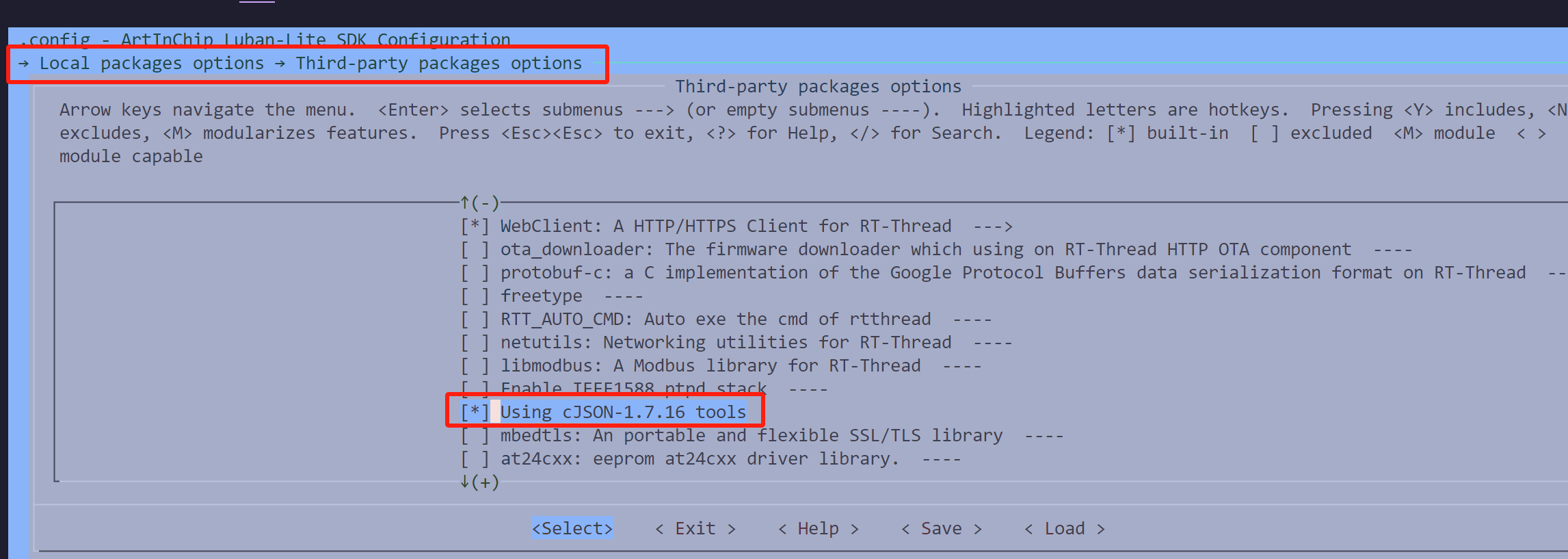Enable the mbedtls SSL/TLS library checkbox
1568x559 pixels.
(x=475, y=436)
